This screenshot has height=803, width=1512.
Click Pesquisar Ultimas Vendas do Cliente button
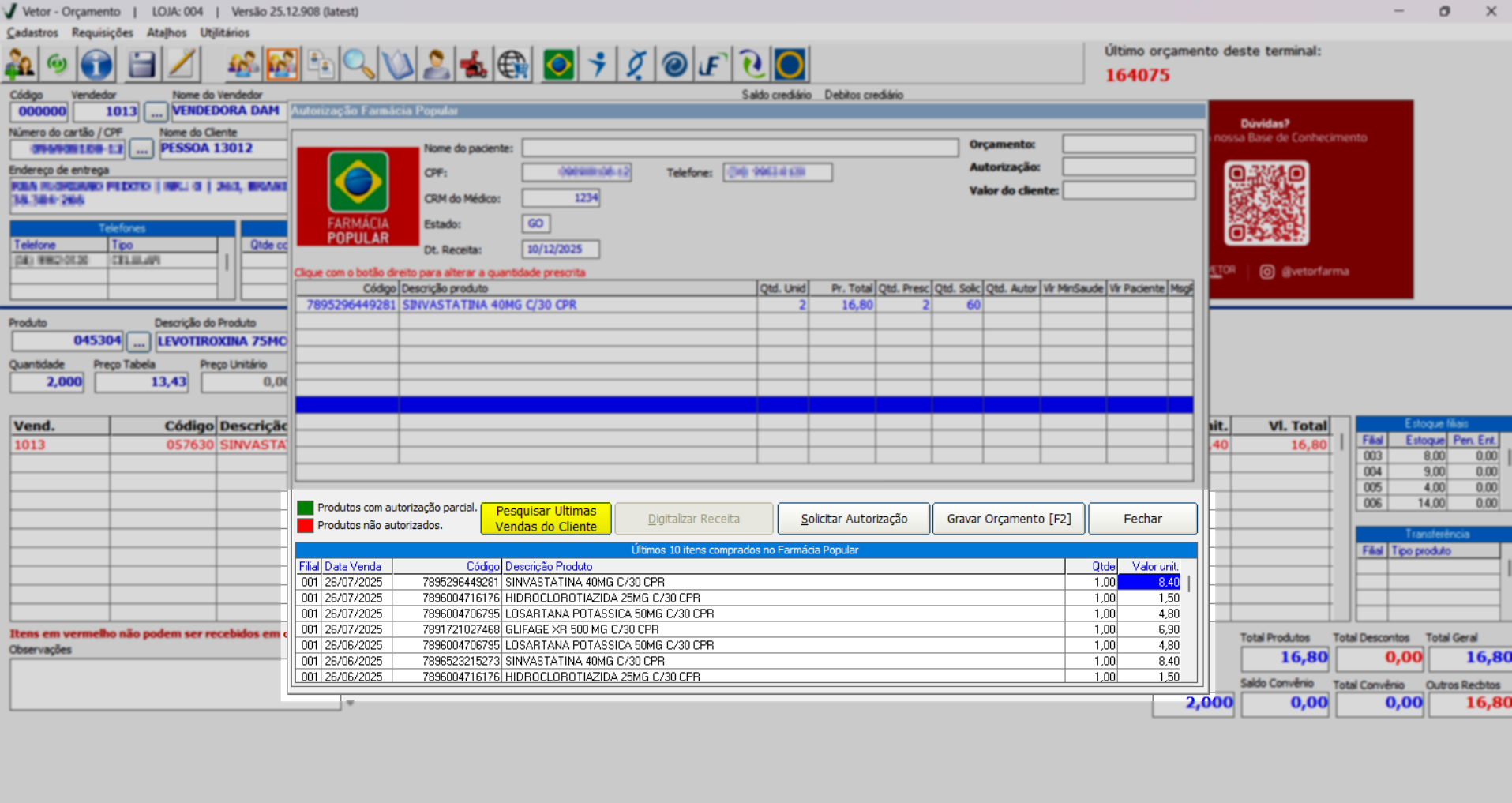[546, 519]
